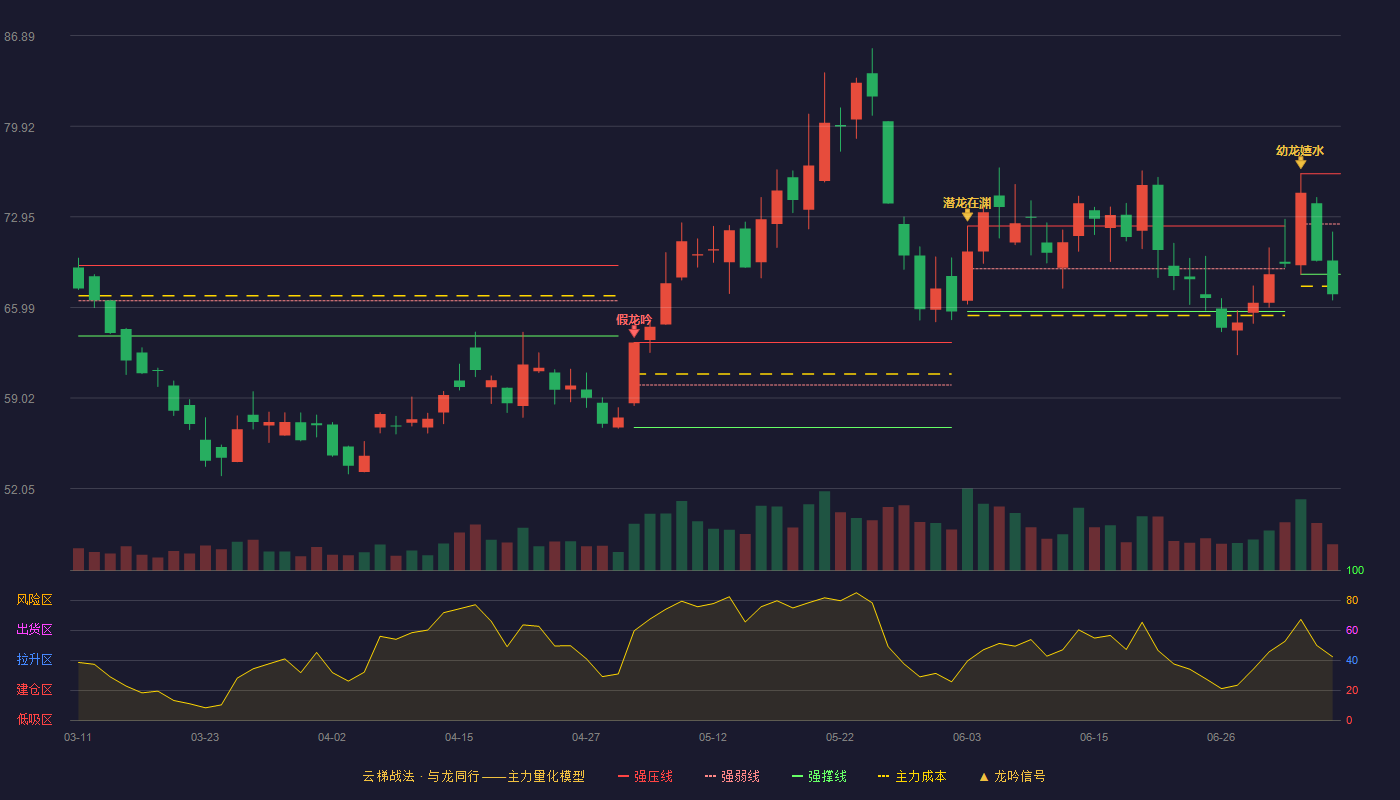Image resolution: width=1400 pixels, height=800 pixels.
Task: Toggle the 强压线 legend entry
Action: pyautogui.click(x=645, y=777)
